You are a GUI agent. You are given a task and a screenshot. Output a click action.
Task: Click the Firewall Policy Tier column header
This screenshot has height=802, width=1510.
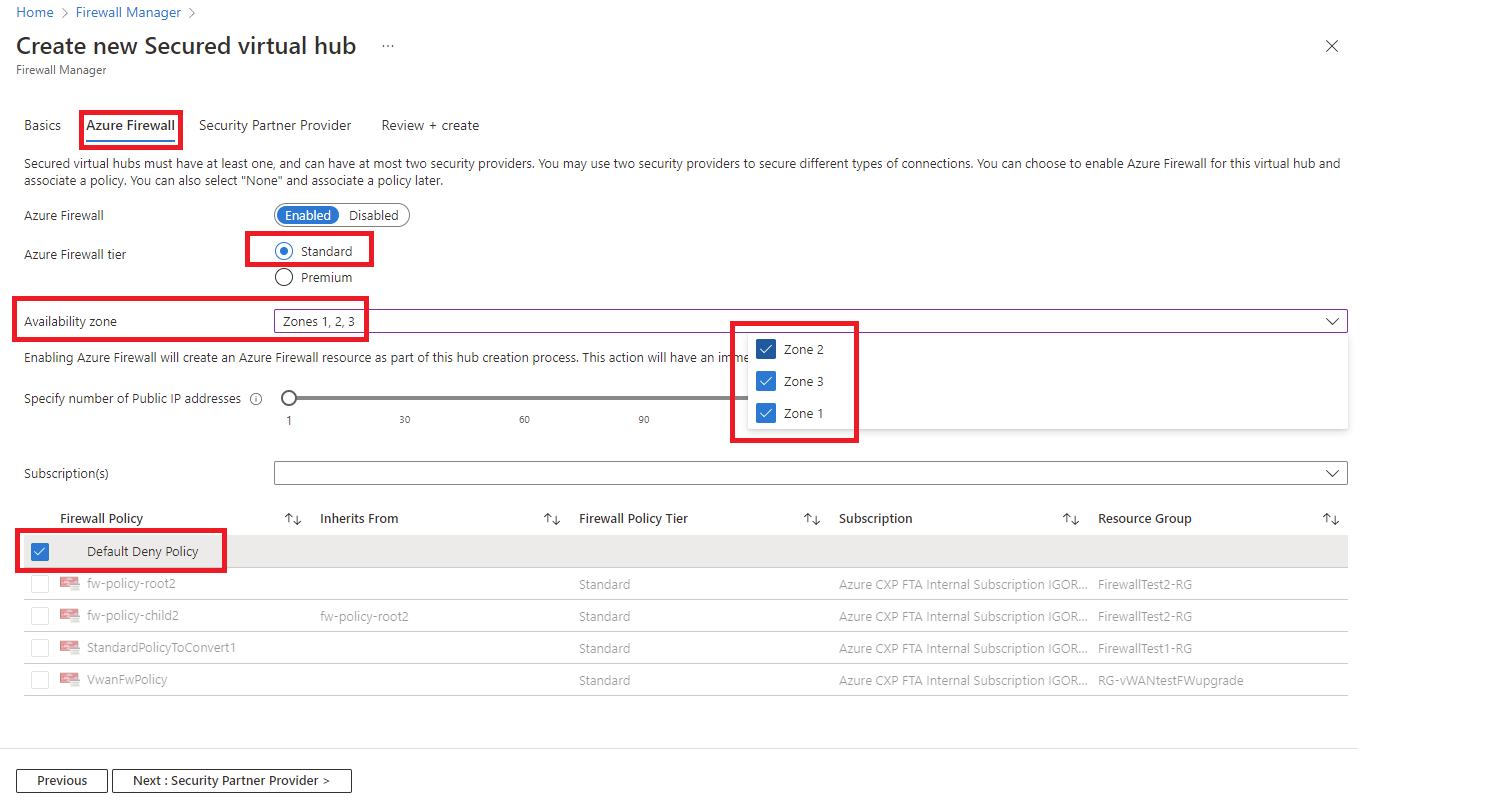pyautogui.click(x=634, y=519)
